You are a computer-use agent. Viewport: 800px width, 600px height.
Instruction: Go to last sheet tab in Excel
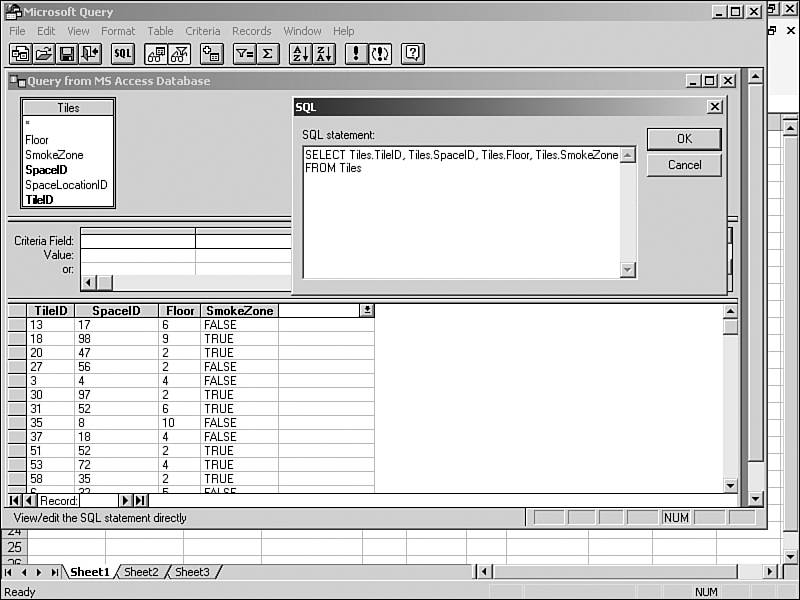tap(55, 572)
